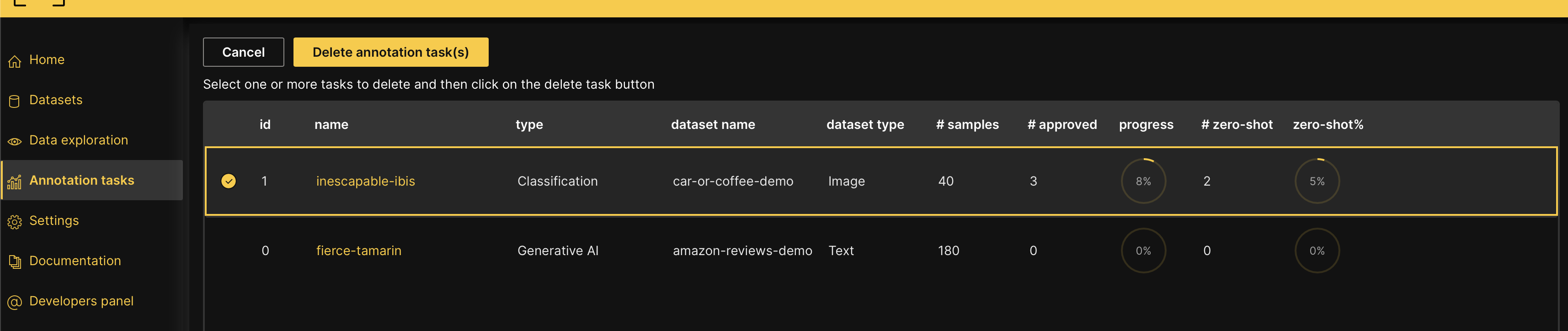The height and width of the screenshot is (331, 1568).
Task: Click the Settings gear icon
Action: tap(15, 222)
